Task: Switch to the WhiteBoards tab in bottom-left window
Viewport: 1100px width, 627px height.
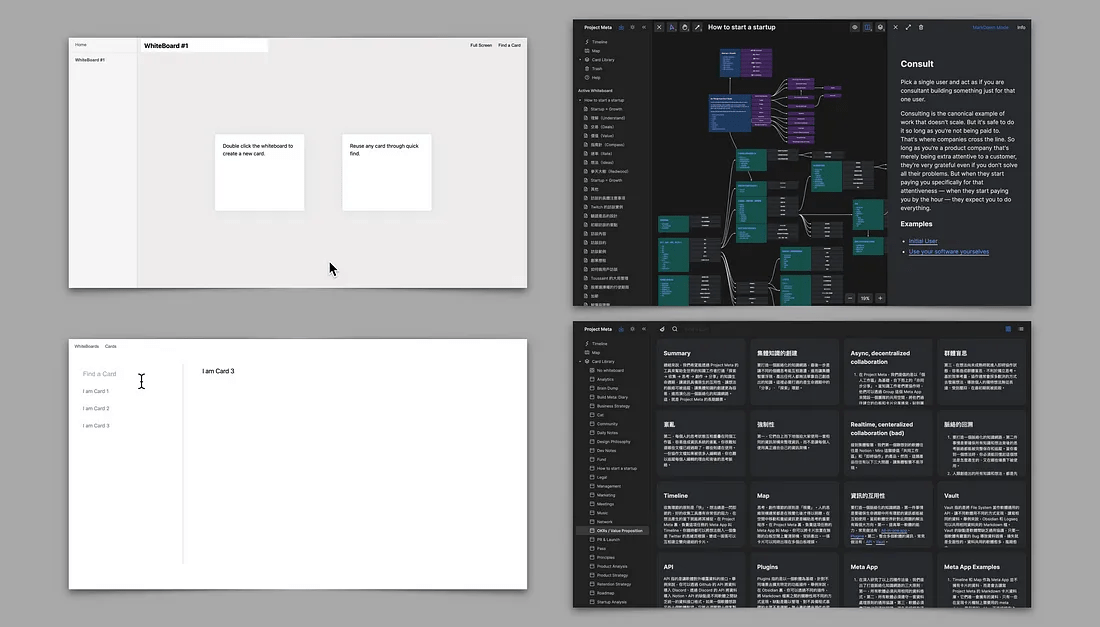Action: click(x=87, y=346)
